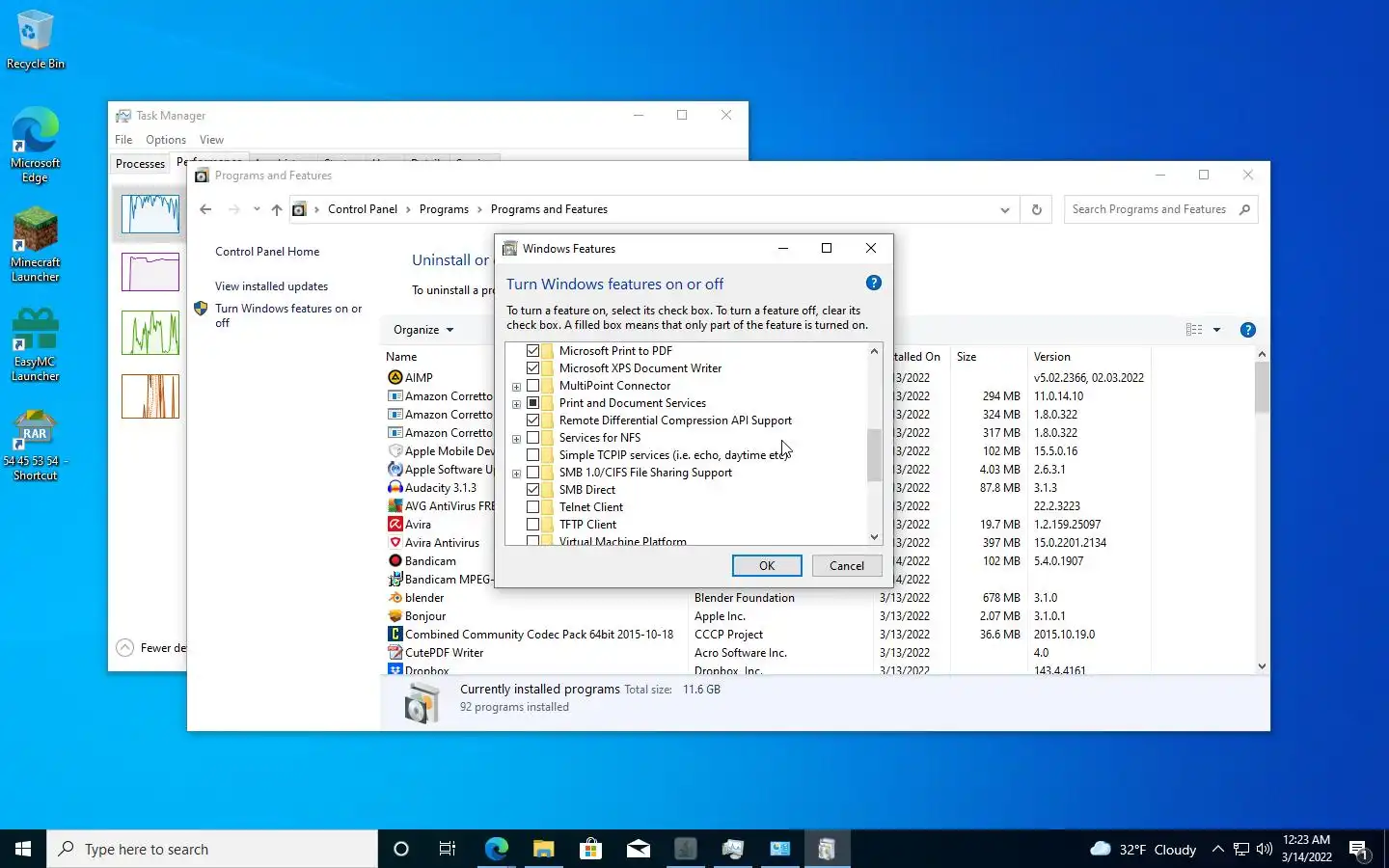Cancel the Windows Features dialog
Viewport: 1389px width, 868px height.
[847, 566]
